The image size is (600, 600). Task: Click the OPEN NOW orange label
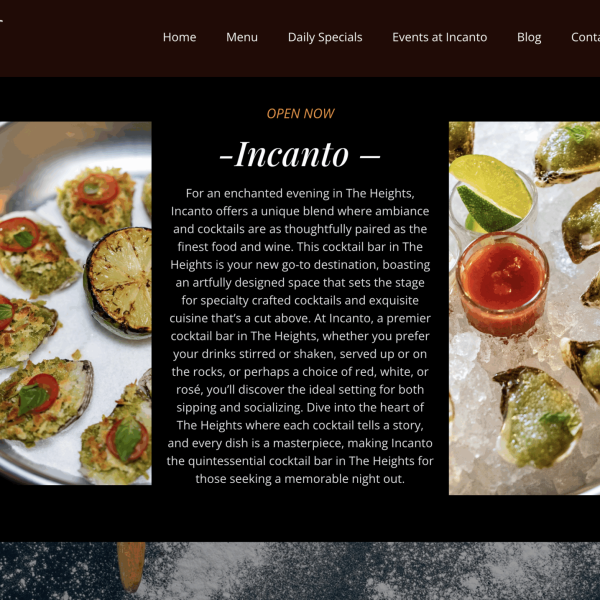coord(300,113)
